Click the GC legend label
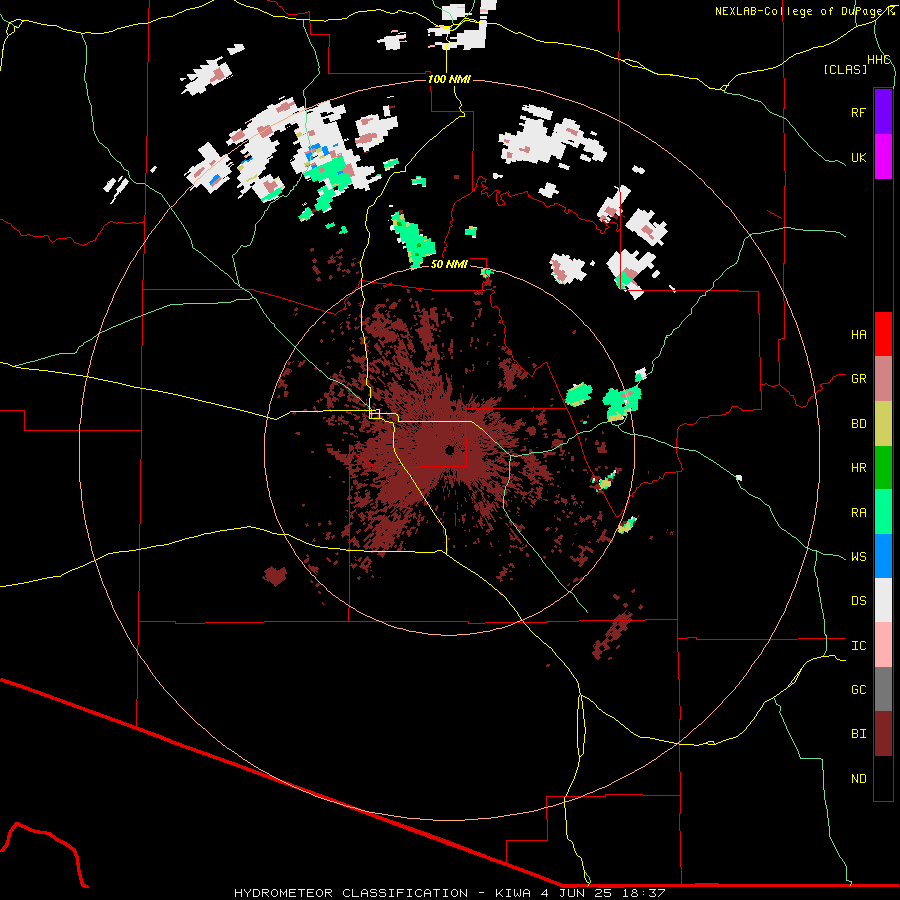 [x=858, y=690]
